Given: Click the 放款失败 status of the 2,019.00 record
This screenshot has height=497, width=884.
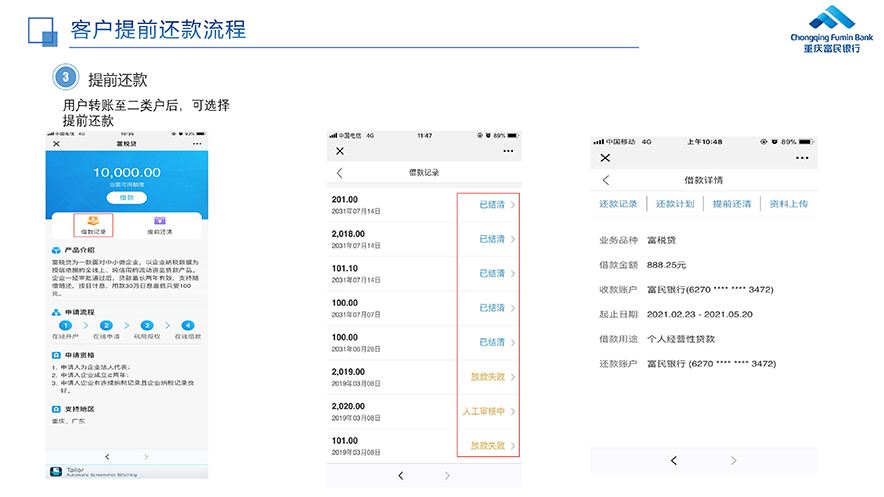Looking at the screenshot, I should coord(488,377).
